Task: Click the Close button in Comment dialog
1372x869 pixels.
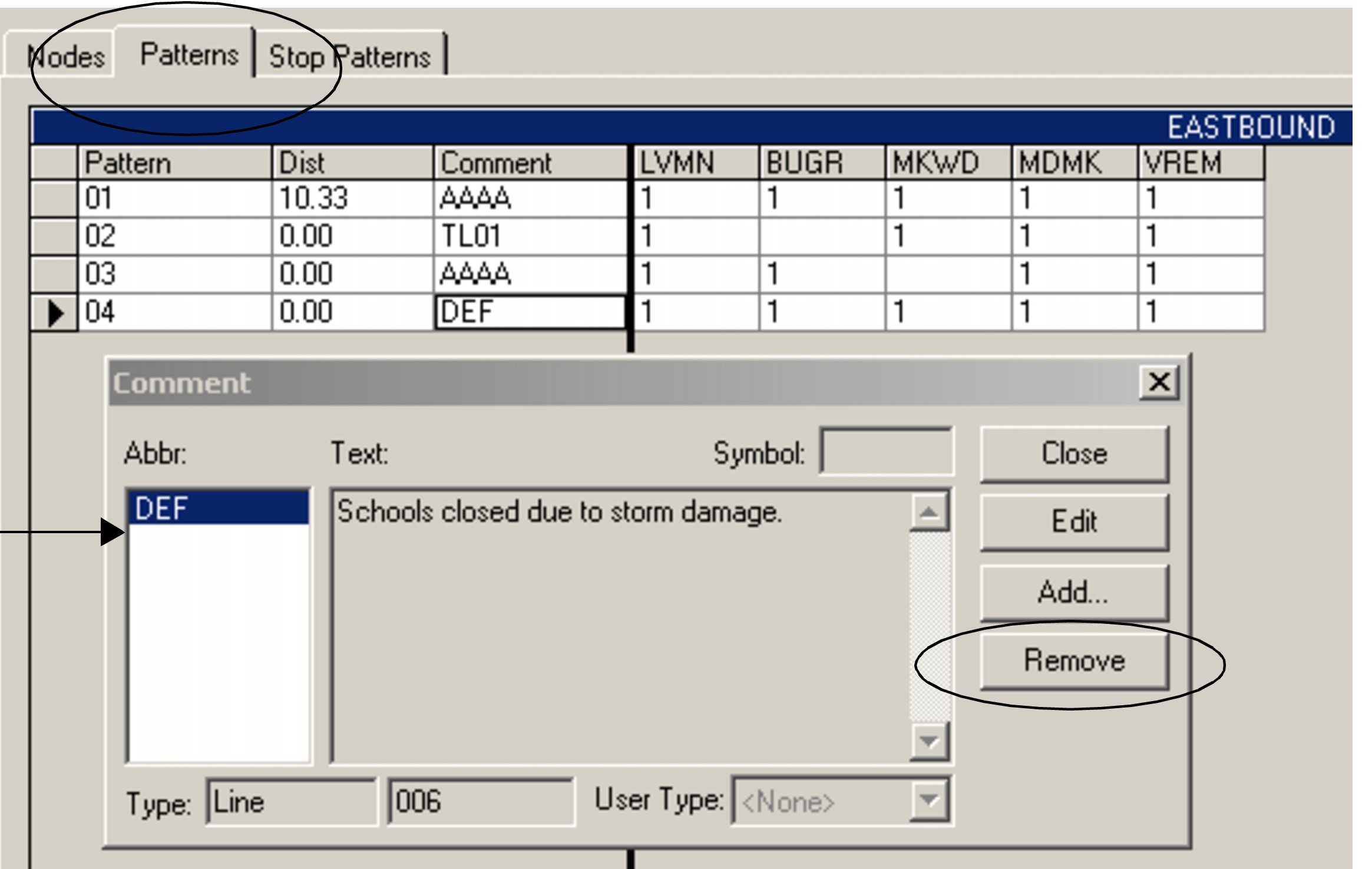Action: coord(1076,452)
